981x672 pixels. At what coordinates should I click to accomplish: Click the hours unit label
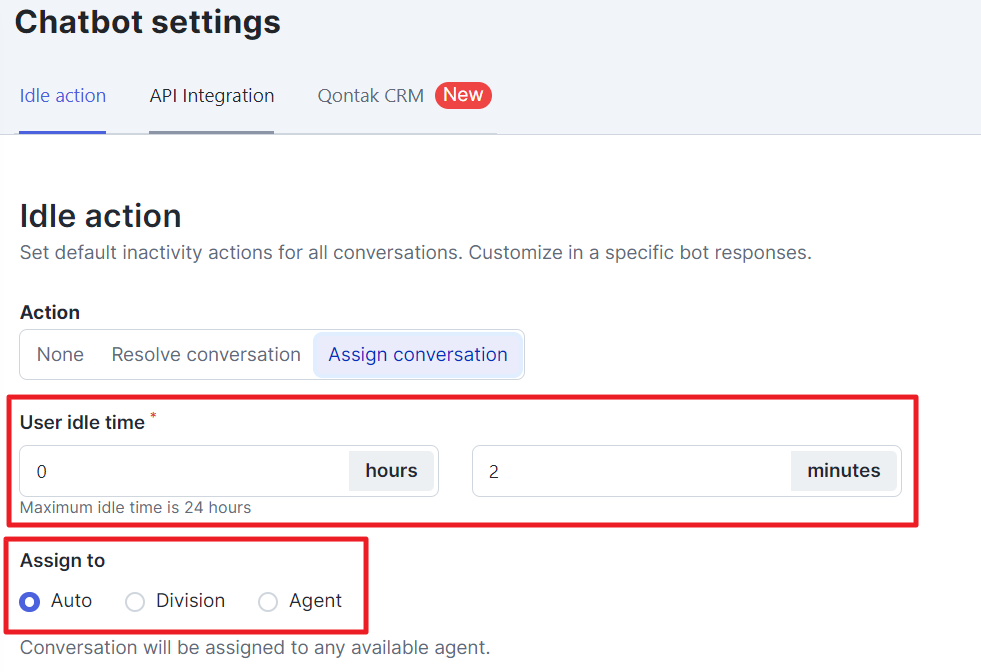tap(391, 471)
